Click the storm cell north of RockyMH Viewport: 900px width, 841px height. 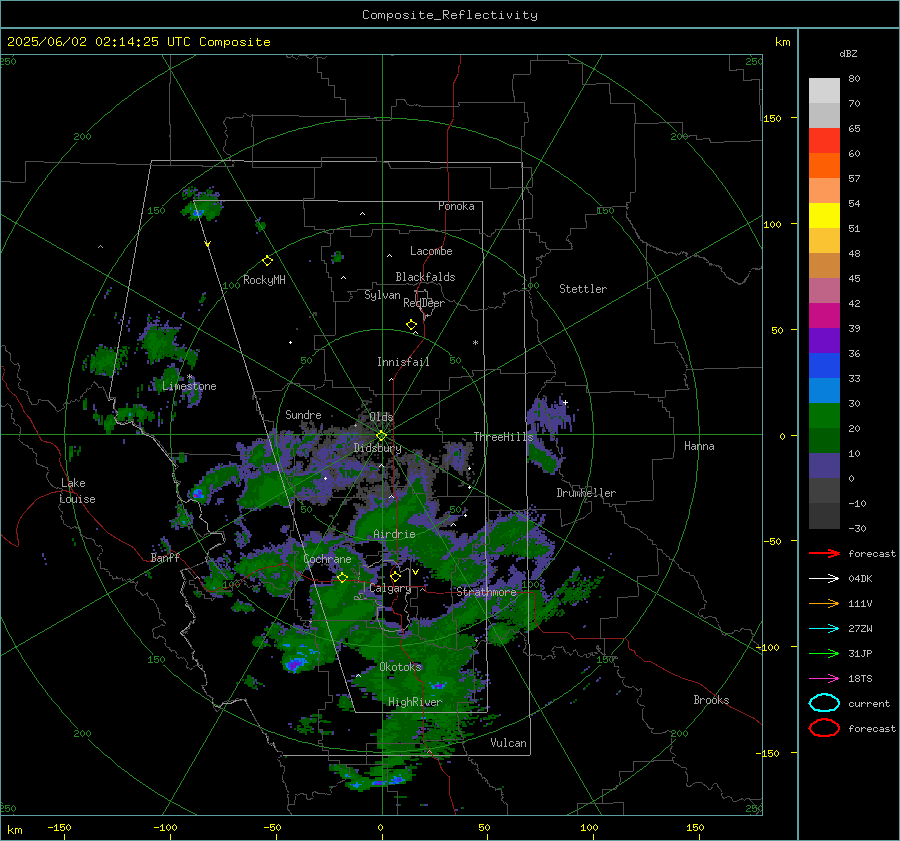click(200, 206)
